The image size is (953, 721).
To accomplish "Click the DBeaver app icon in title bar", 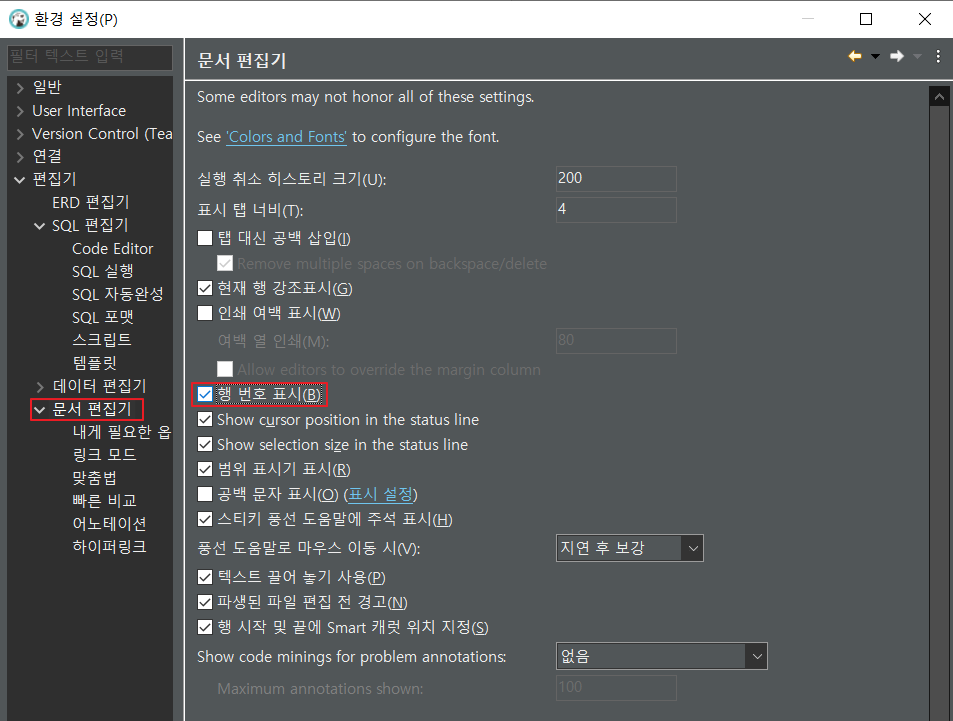I will coord(18,19).
